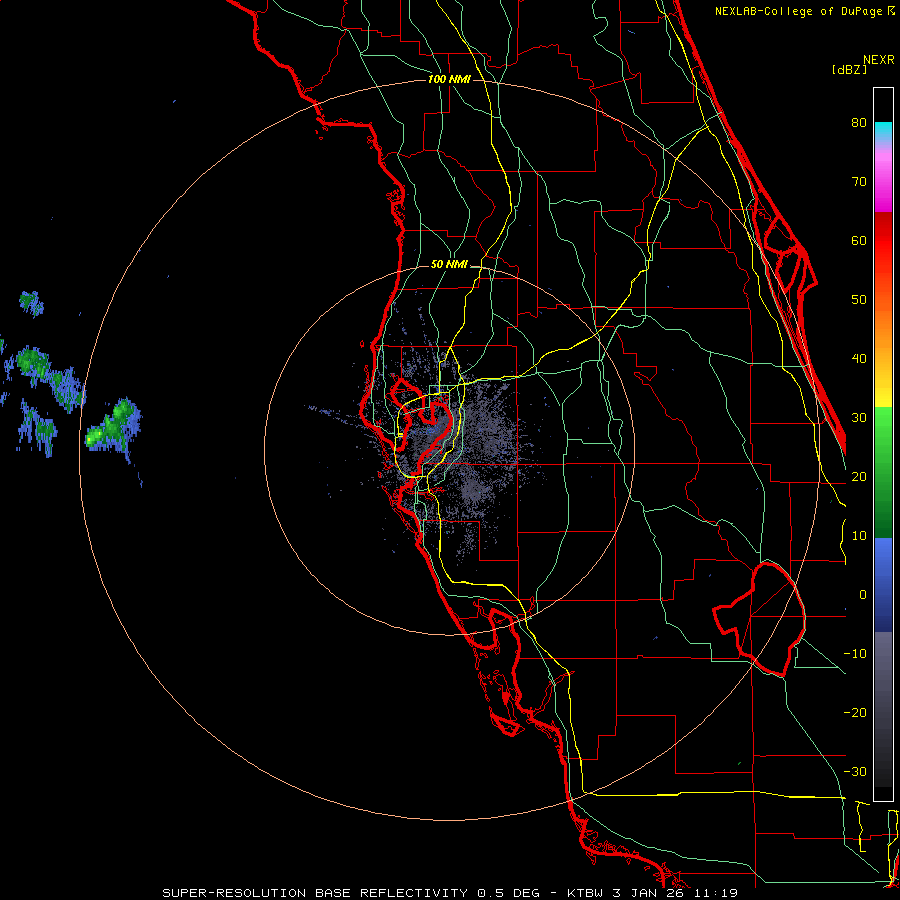Click the Lake Okeechobee outline
The height and width of the screenshot is (900, 900).
point(758,619)
